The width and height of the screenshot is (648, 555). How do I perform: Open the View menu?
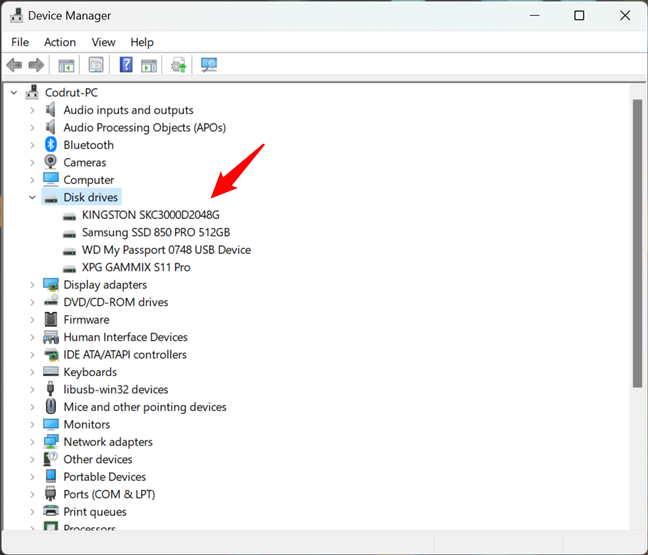[103, 42]
